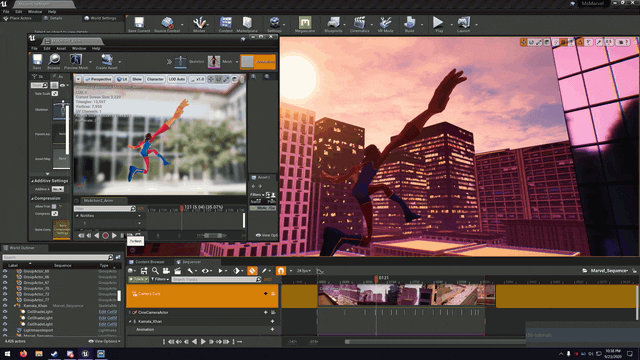
Task: Click Lit view mode button in preview
Action: pos(122,79)
